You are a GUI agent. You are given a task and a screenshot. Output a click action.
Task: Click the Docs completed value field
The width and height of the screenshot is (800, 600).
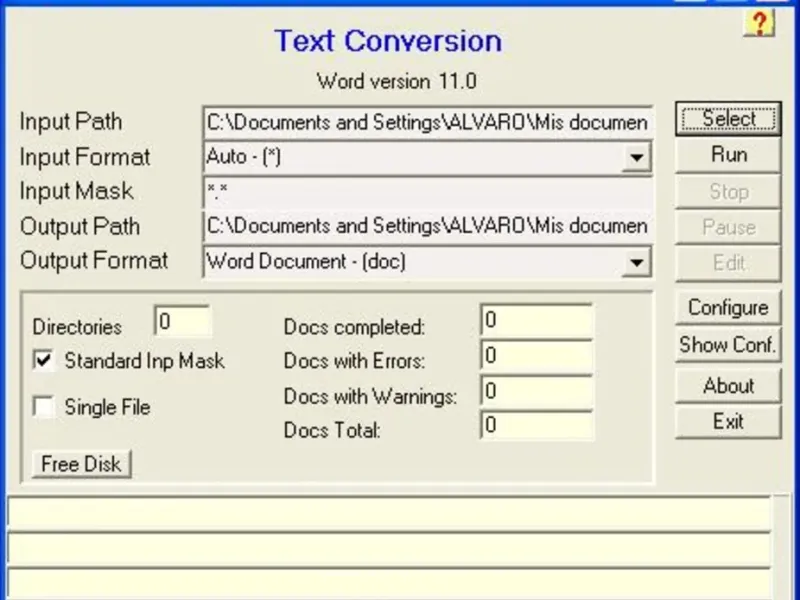click(x=537, y=320)
